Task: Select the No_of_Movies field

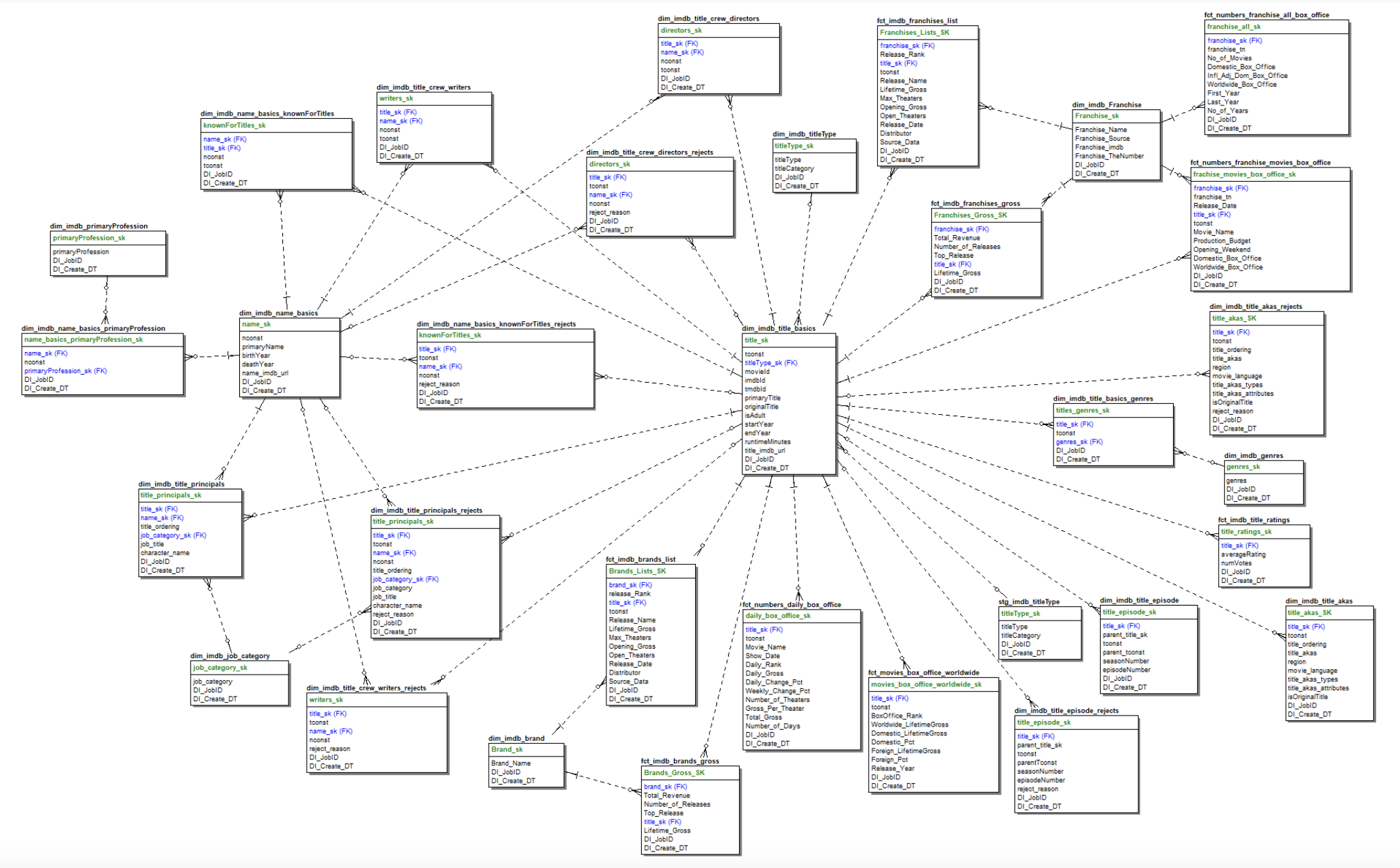Action: point(1229,58)
